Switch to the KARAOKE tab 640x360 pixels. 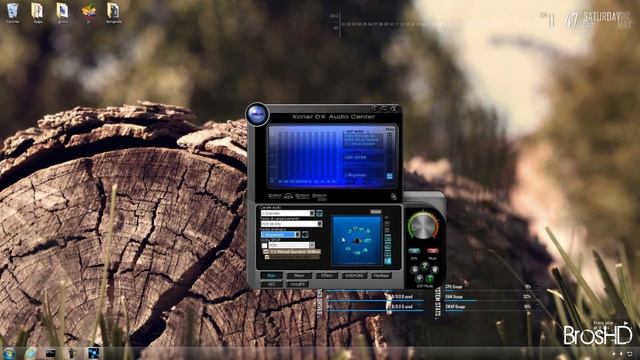coord(355,276)
